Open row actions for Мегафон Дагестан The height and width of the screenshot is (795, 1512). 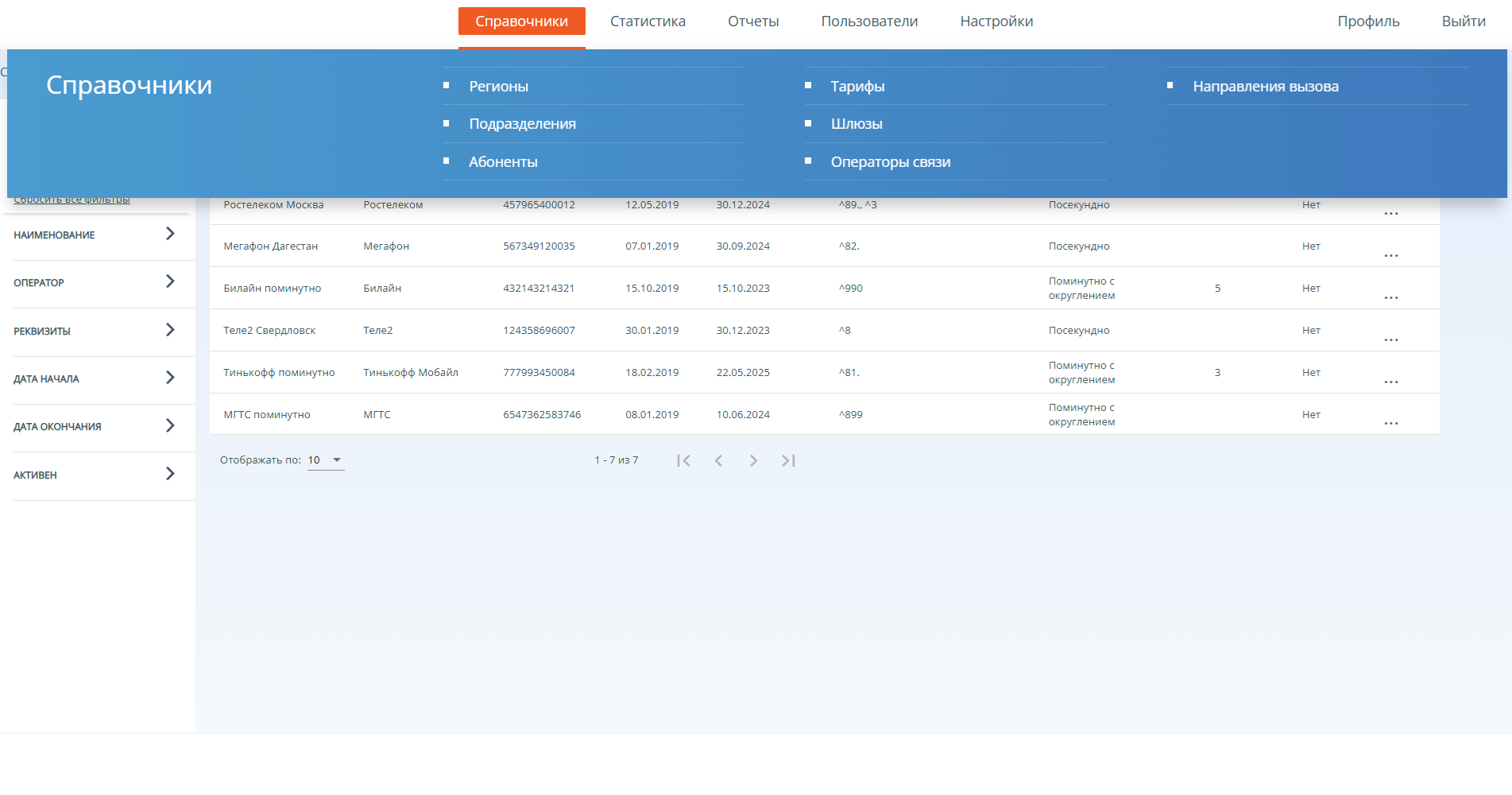click(x=1390, y=255)
